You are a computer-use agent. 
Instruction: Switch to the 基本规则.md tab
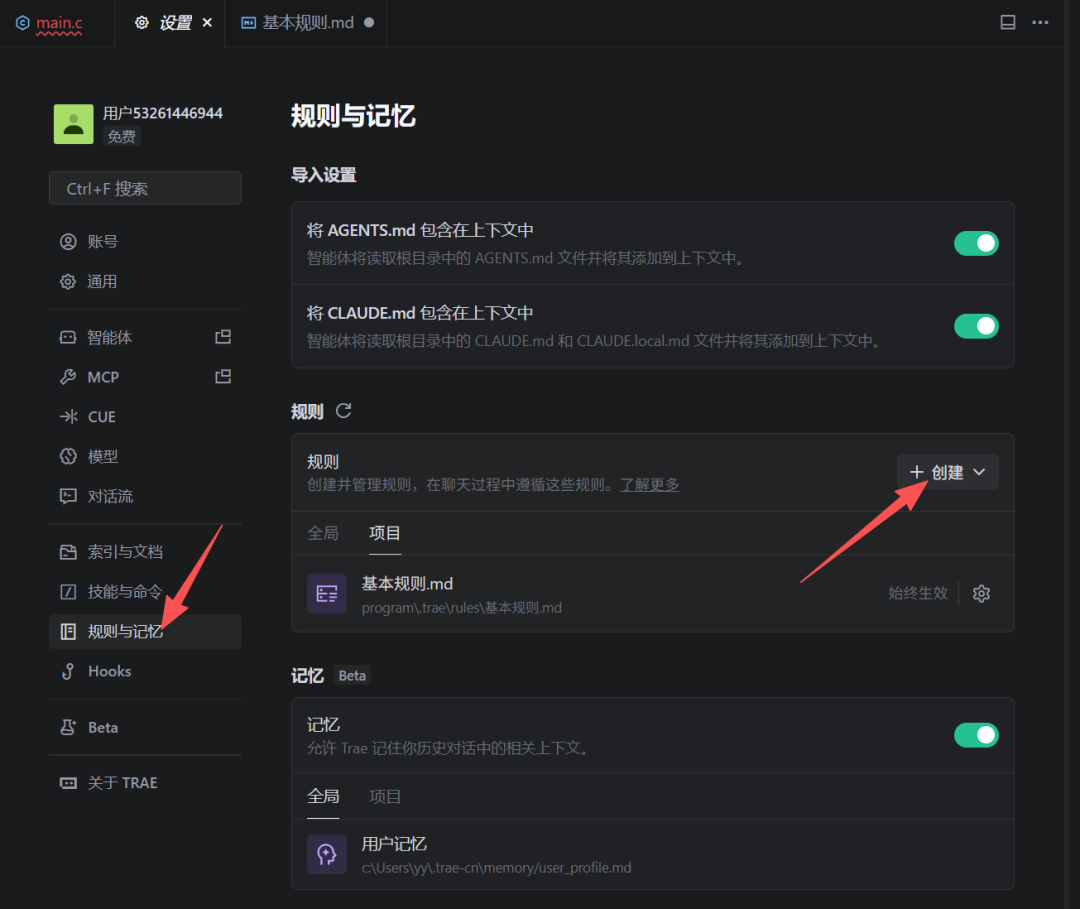(307, 23)
